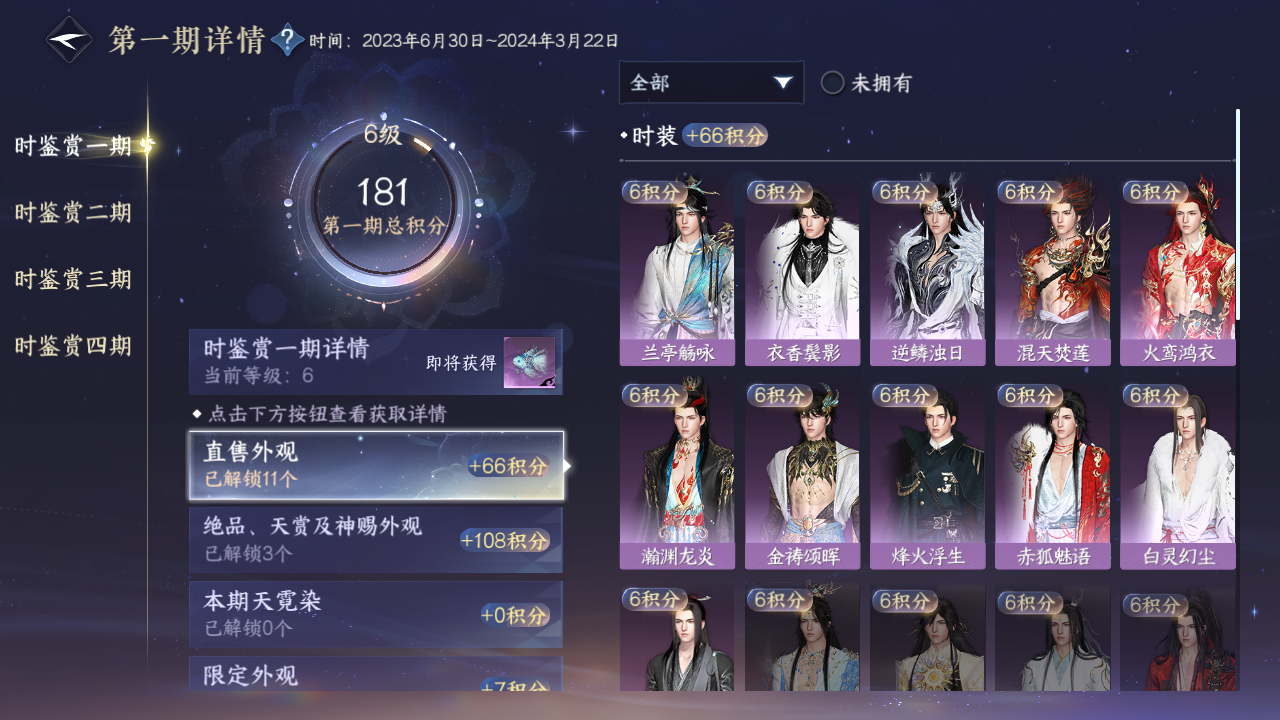The image size is (1280, 720).
Task: Select the 兰亭觞咏 outfit card
Action: pos(677,272)
